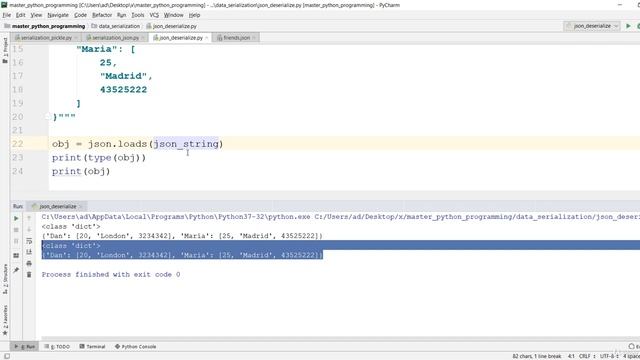Switch to friends.json editor tab
The height and width of the screenshot is (360, 640).
235,38
